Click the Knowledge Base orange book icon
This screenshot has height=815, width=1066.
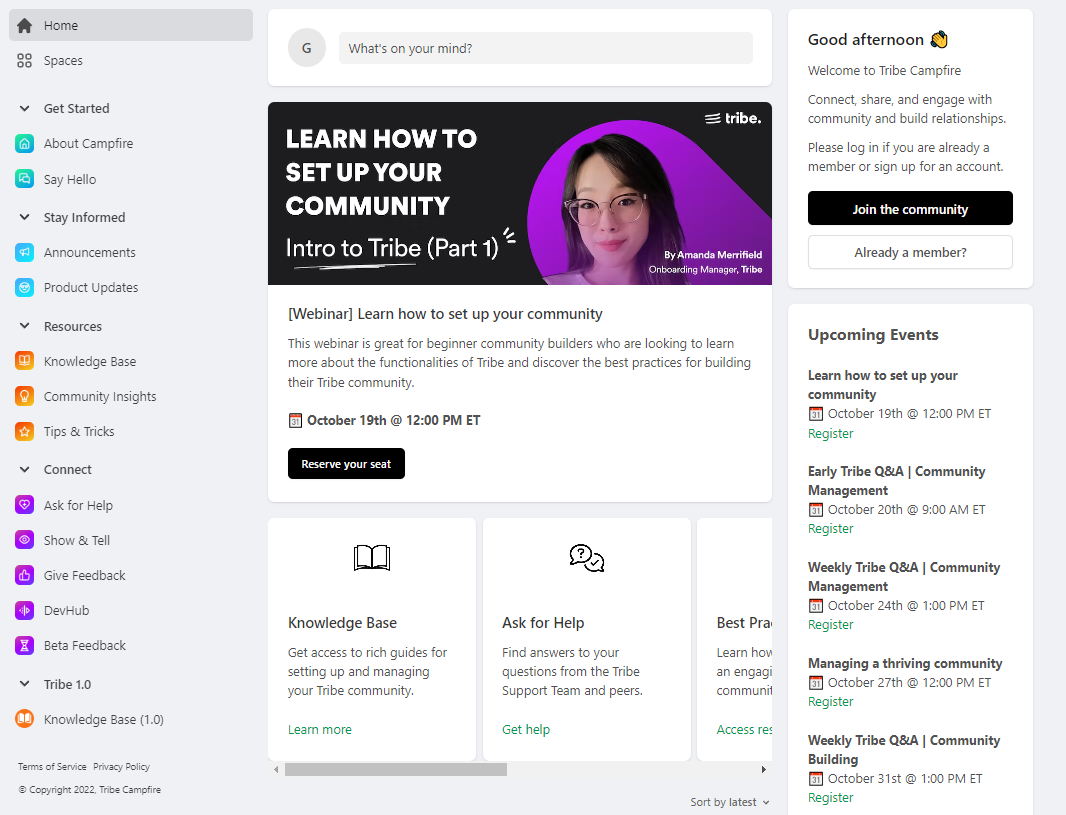(x=24, y=361)
